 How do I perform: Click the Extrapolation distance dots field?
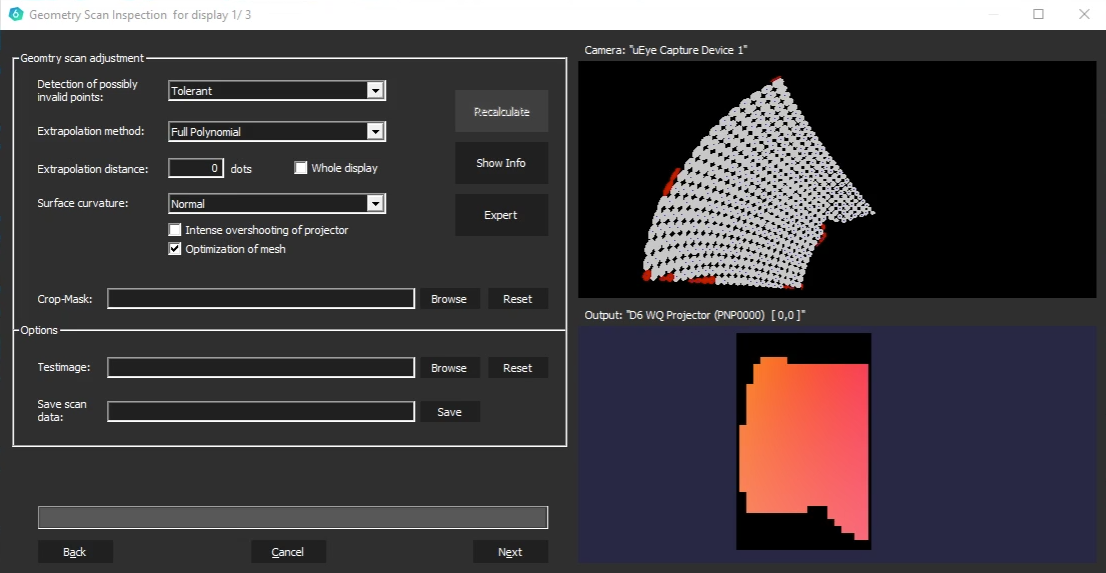point(196,168)
